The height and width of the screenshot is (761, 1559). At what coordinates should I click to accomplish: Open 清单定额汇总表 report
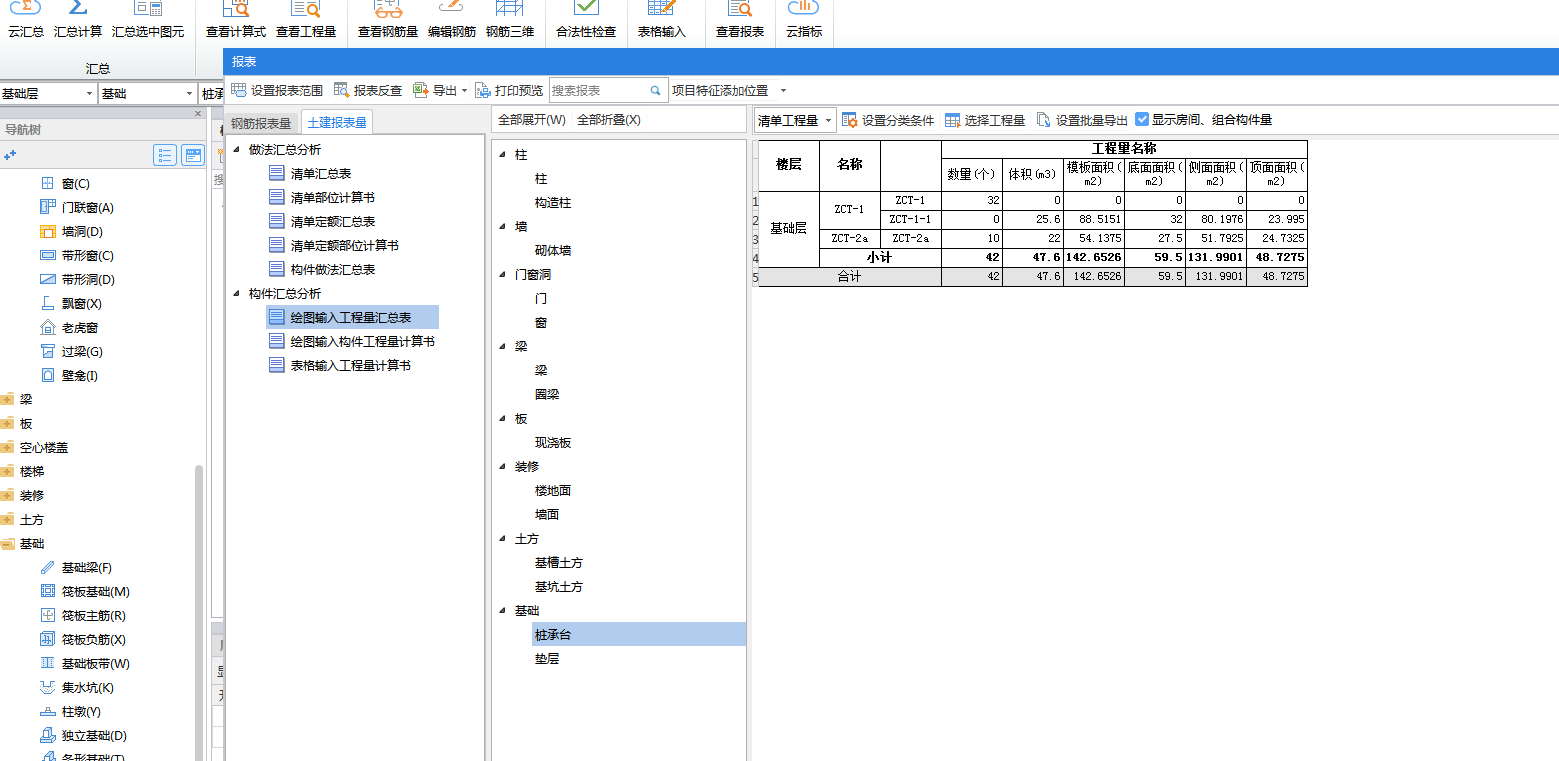point(322,222)
